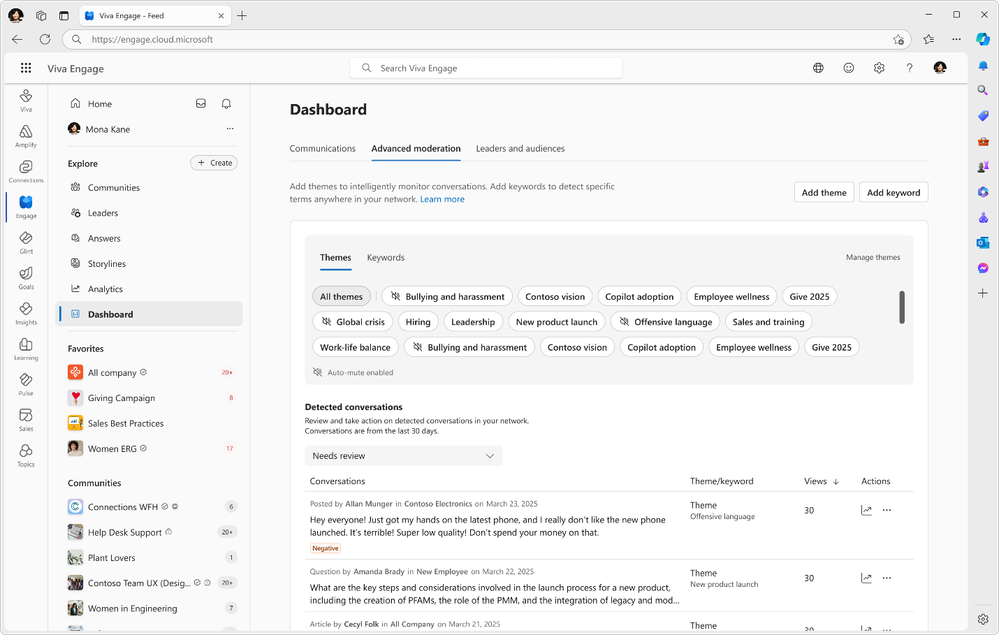This screenshot has width=999, height=635.
Task: Switch to Leaders and audiences tab
Action: 520,148
